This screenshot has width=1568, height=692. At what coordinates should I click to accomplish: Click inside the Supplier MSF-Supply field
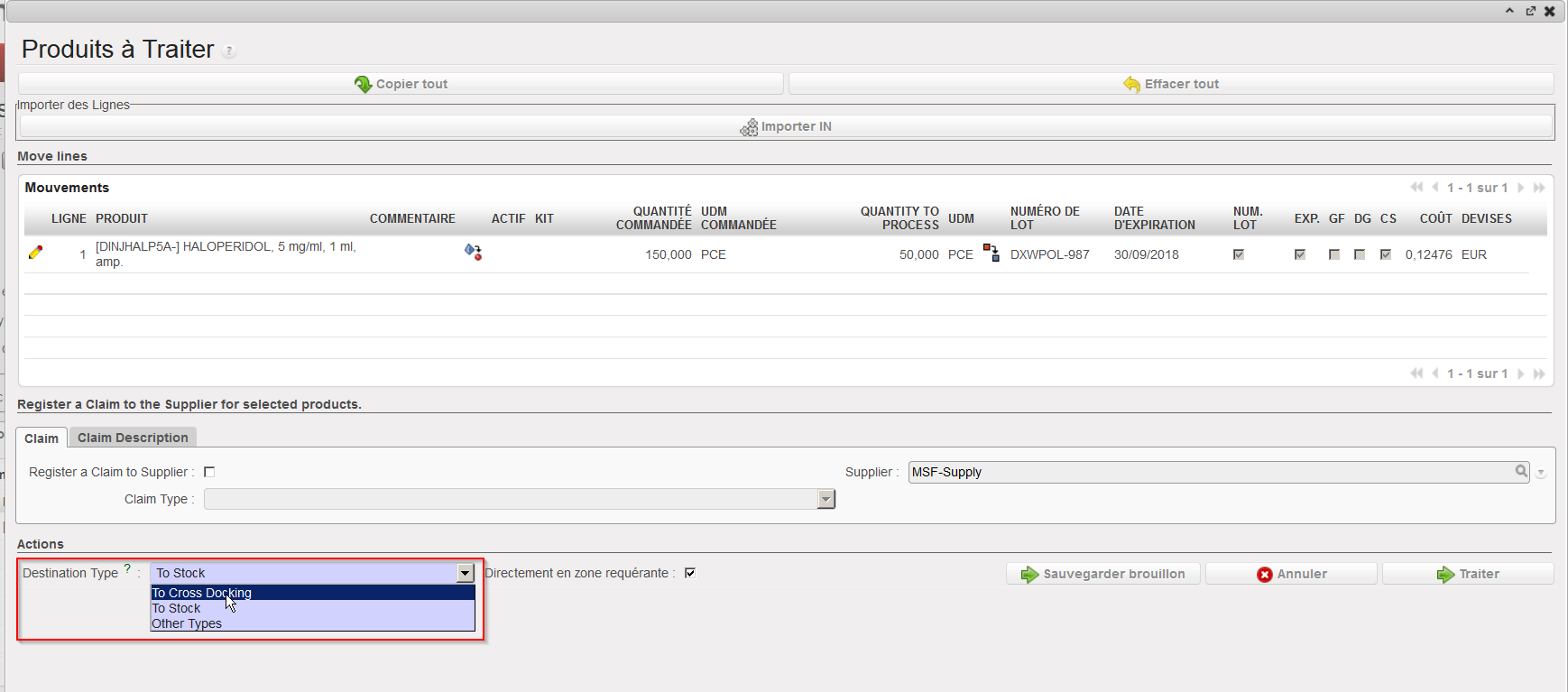(1209, 472)
